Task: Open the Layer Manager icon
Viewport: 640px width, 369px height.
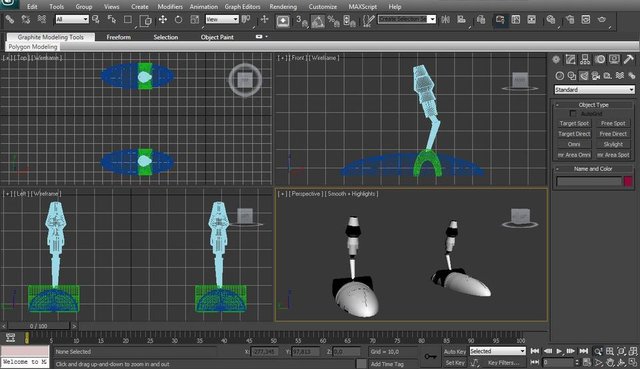Action: pos(481,19)
